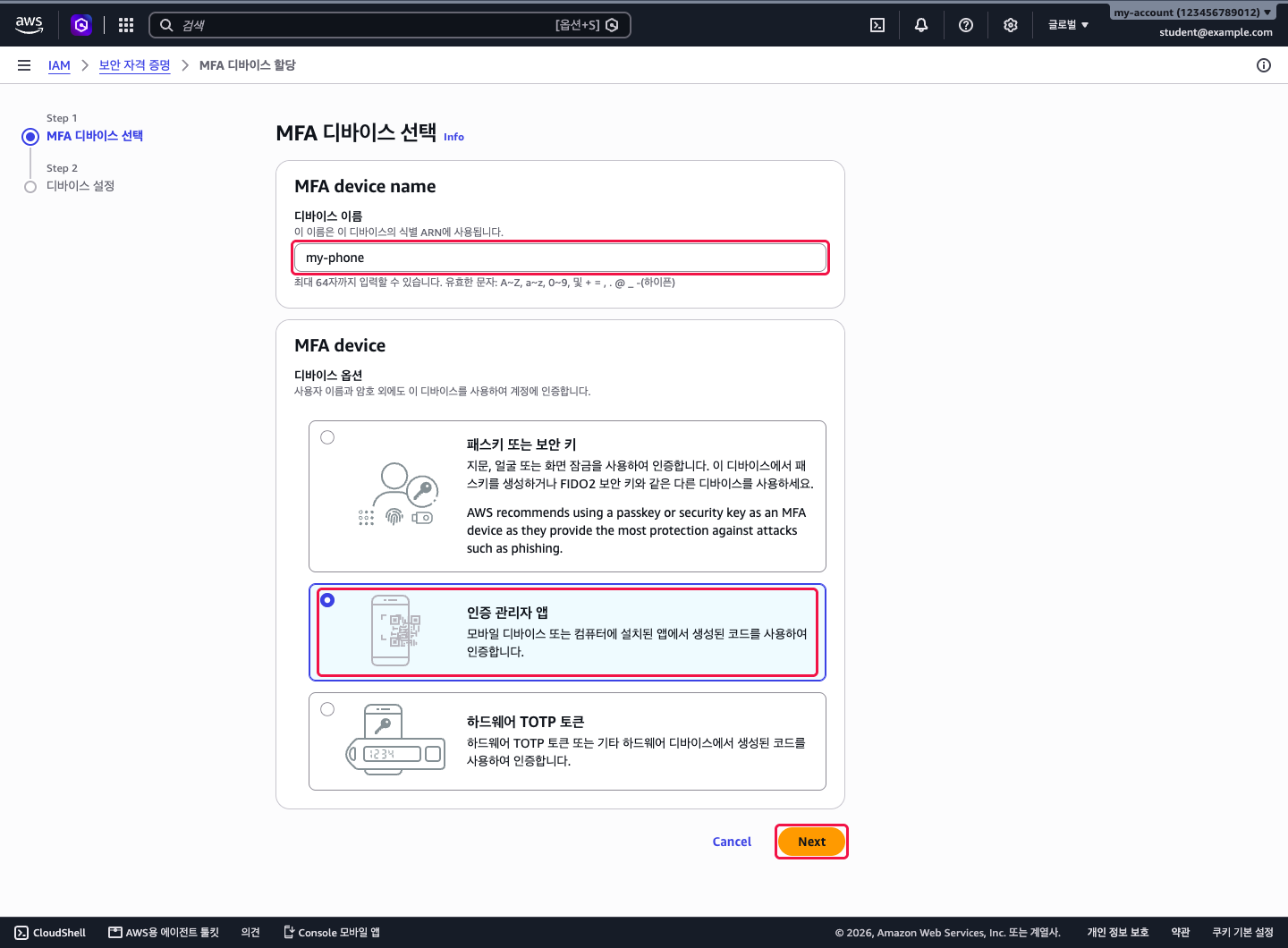Open the 약관 terms link
Viewport: 1288px width, 948px height.
[x=1181, y=933]
